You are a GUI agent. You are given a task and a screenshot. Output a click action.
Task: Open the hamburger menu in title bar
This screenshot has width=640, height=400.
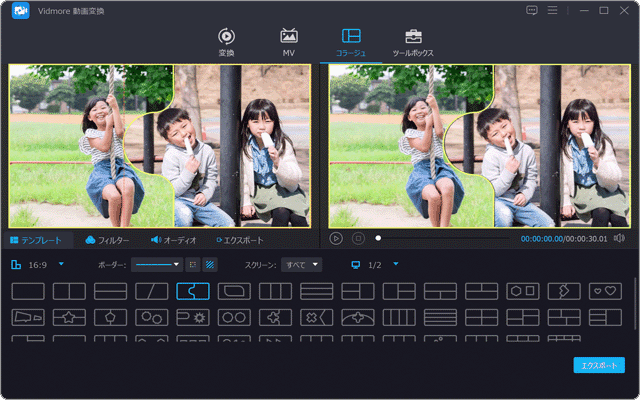(x=552, y=11)
